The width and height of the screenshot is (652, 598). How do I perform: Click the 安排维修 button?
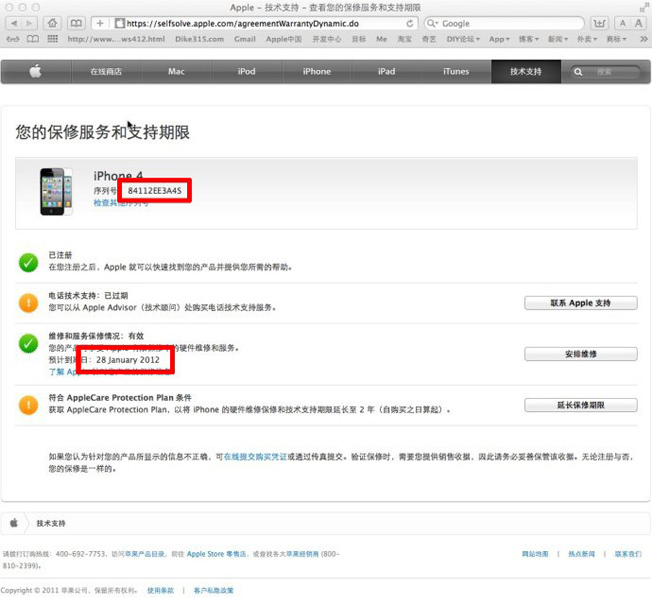pyautogui.click(x=580, y=354)
